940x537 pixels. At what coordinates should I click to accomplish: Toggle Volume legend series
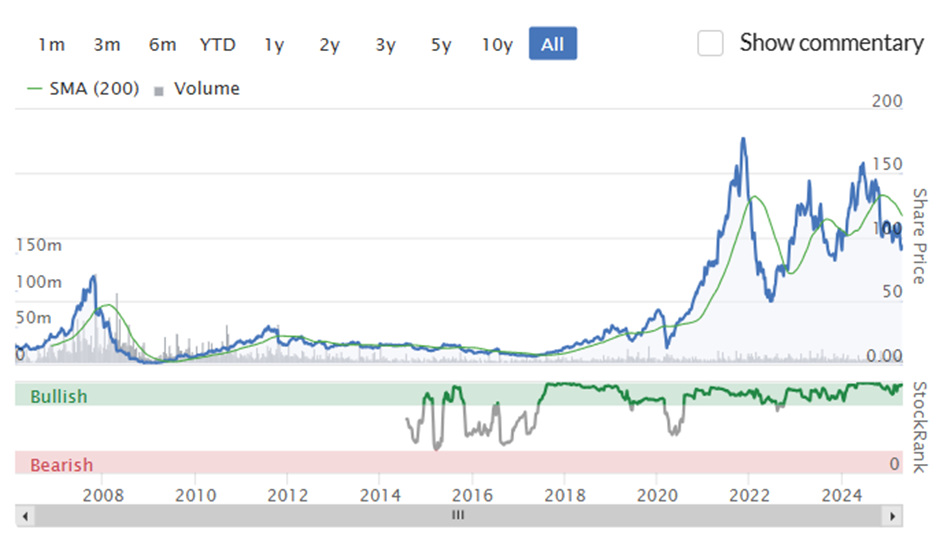(x=197, y=89)
